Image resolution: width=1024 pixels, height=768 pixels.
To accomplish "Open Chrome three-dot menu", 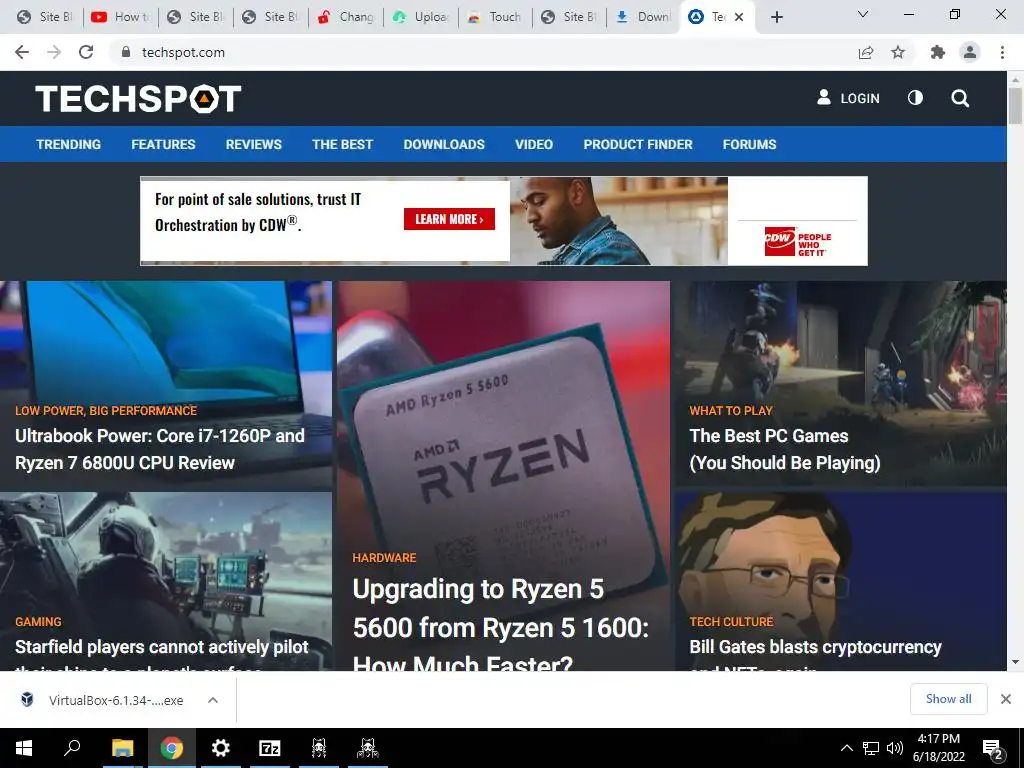I will pos(1002,52).
